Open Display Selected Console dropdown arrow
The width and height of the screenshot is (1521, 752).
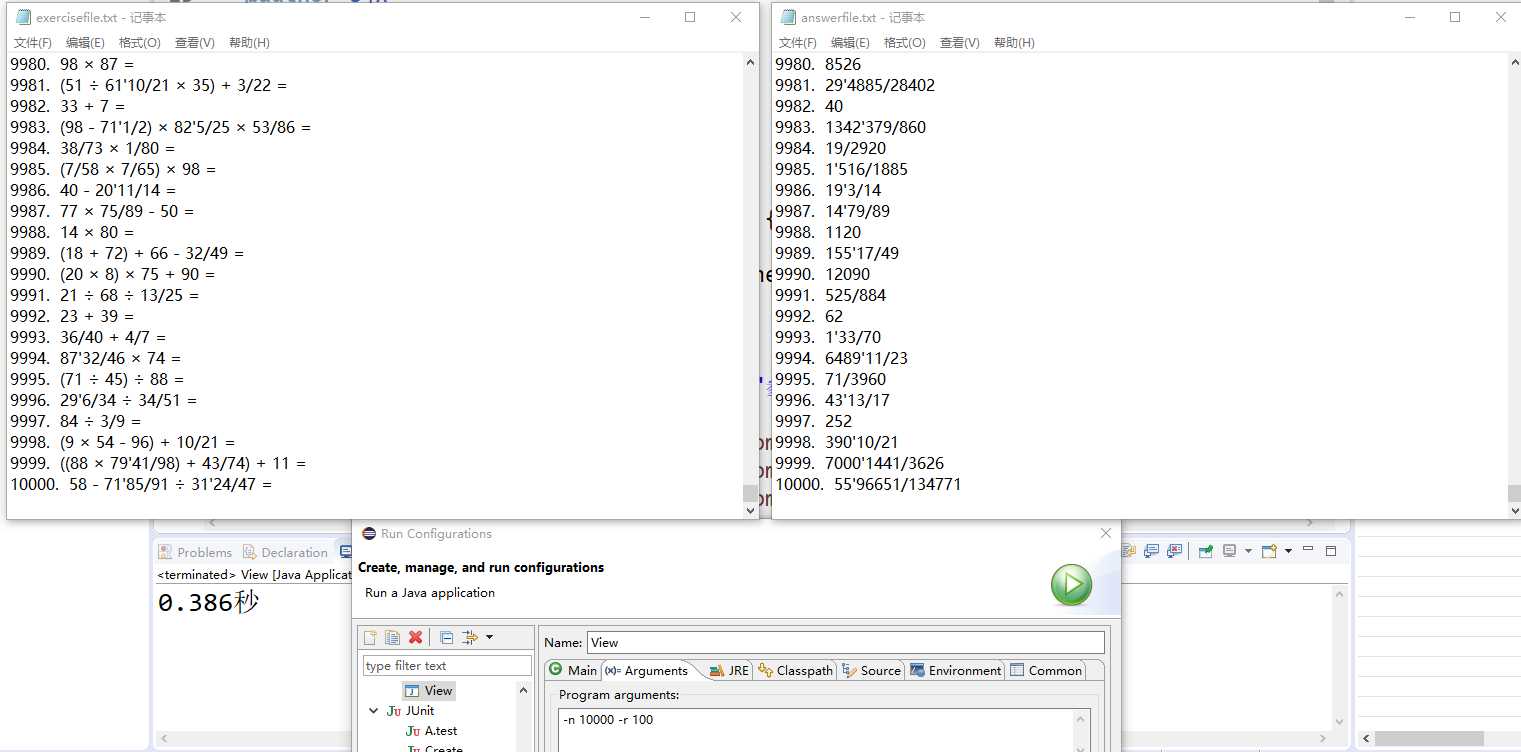(1247, 551)
